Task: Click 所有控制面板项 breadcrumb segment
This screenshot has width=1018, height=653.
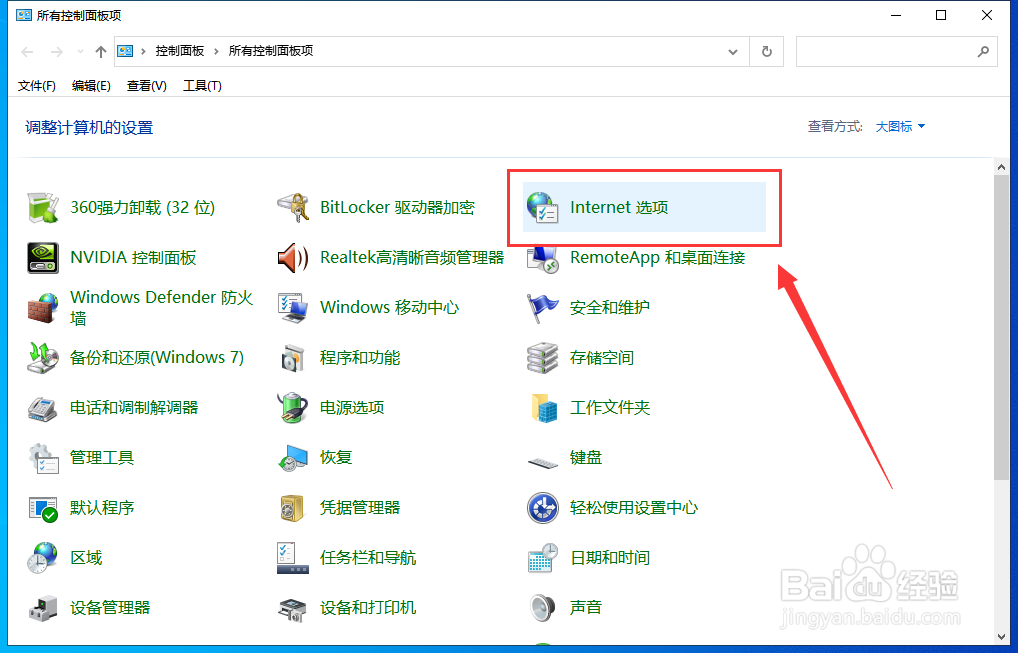Action: coord(271,51)
